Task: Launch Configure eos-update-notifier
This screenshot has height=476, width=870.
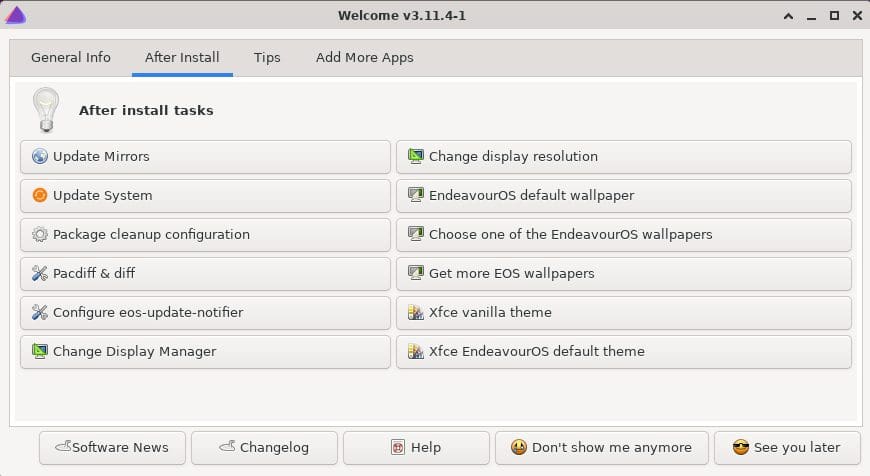Action: point(205,313)
